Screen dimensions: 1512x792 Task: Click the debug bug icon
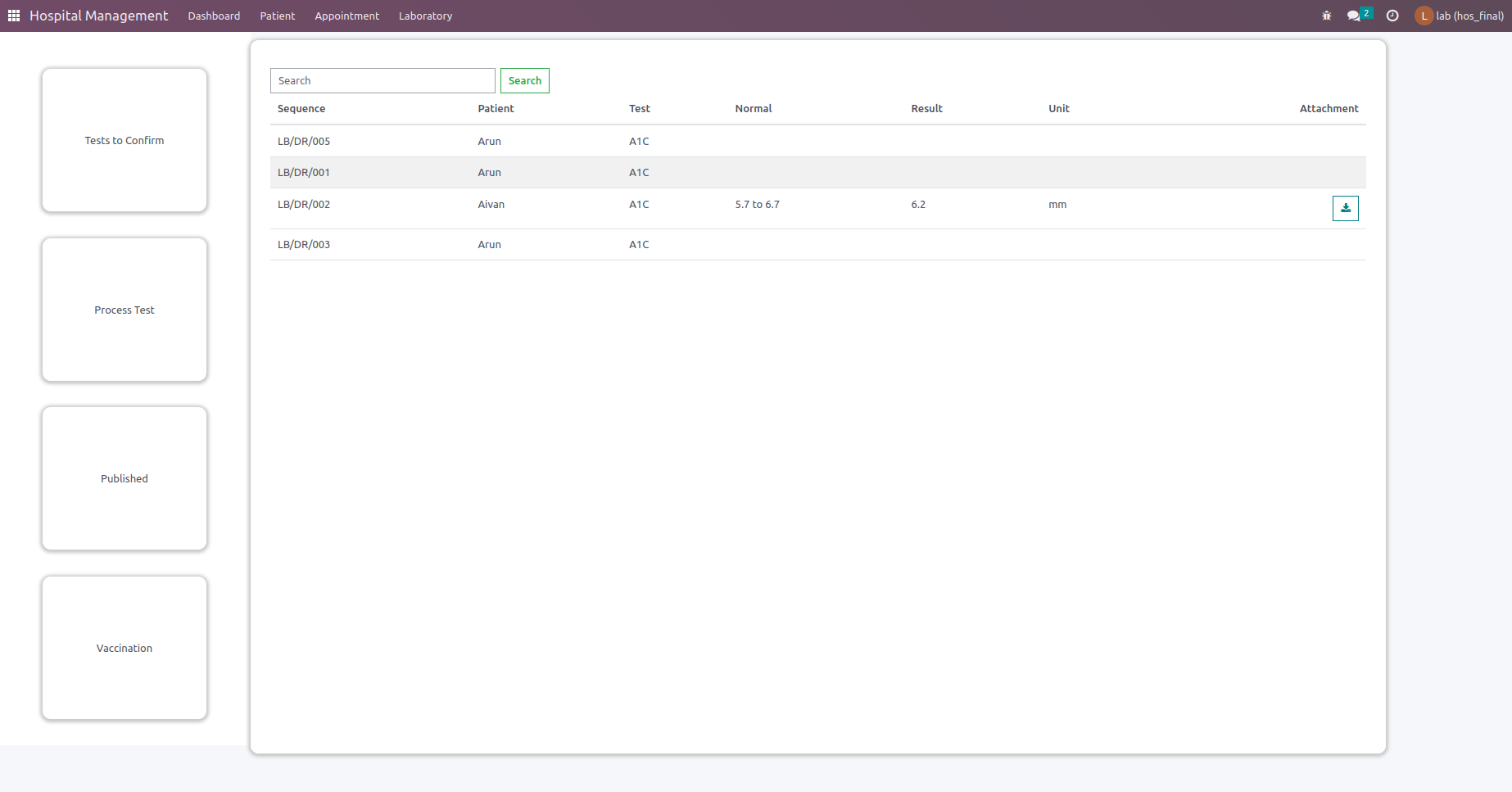pos(1327,16)
